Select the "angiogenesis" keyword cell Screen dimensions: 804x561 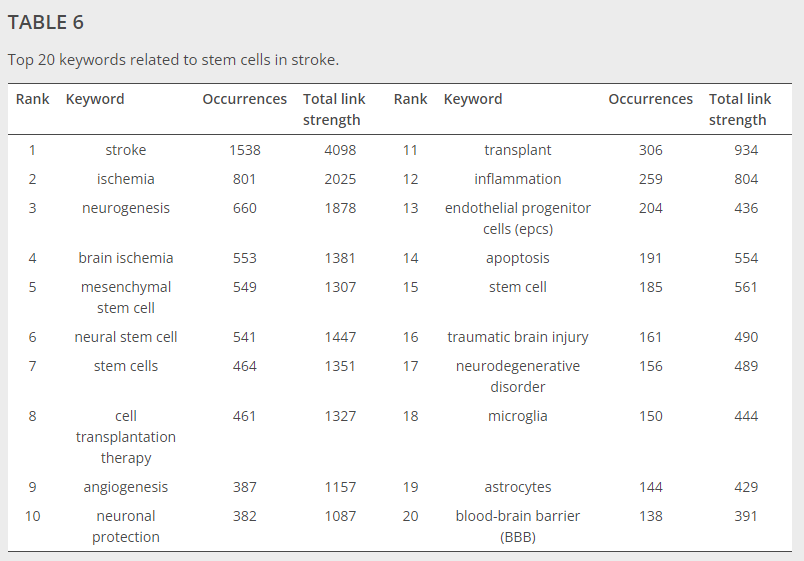tap(126, 487)
